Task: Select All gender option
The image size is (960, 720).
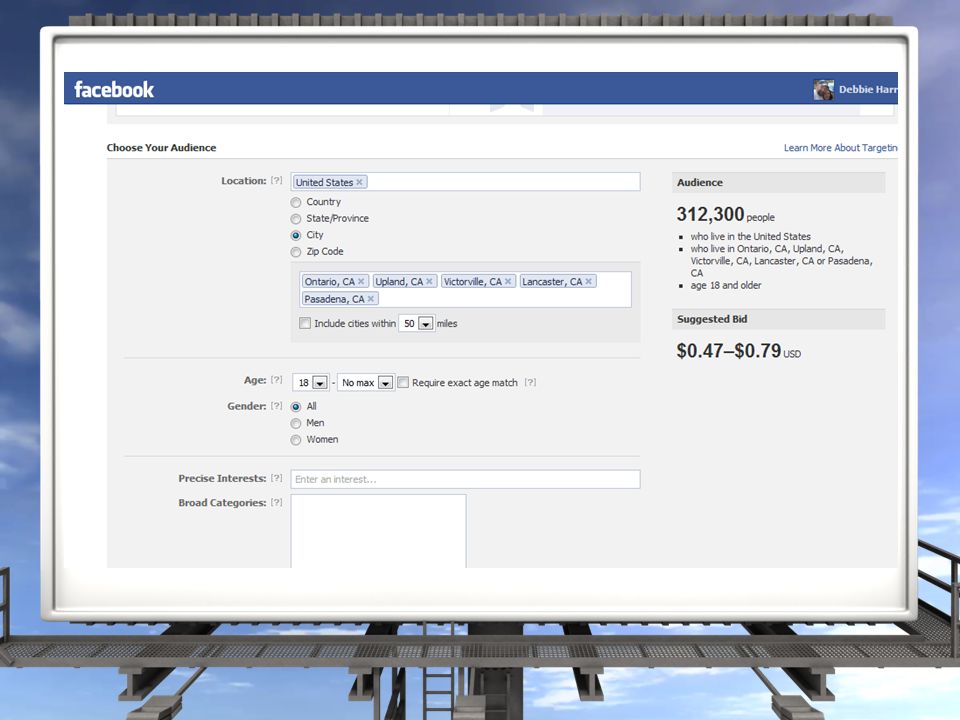Action: click(x=296, y=407)
